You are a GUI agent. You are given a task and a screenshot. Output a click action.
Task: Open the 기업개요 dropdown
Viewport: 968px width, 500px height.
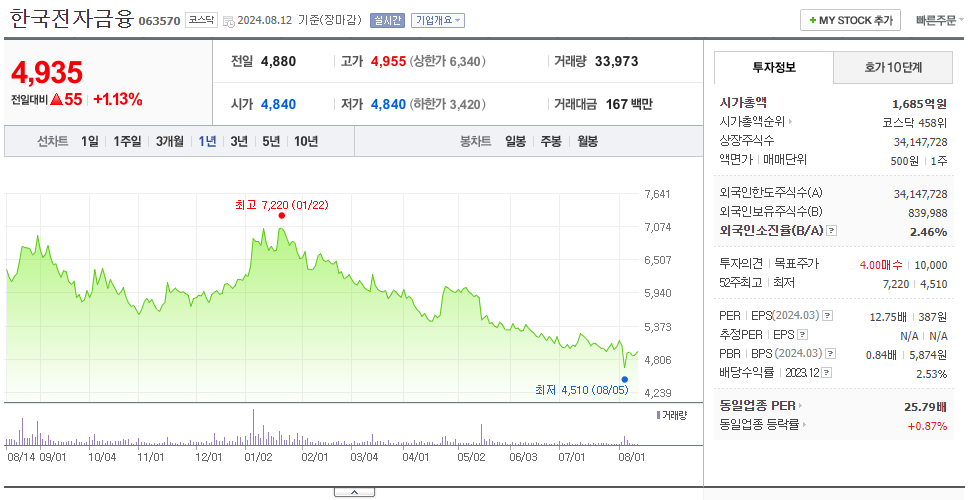(x=438, y=20)
